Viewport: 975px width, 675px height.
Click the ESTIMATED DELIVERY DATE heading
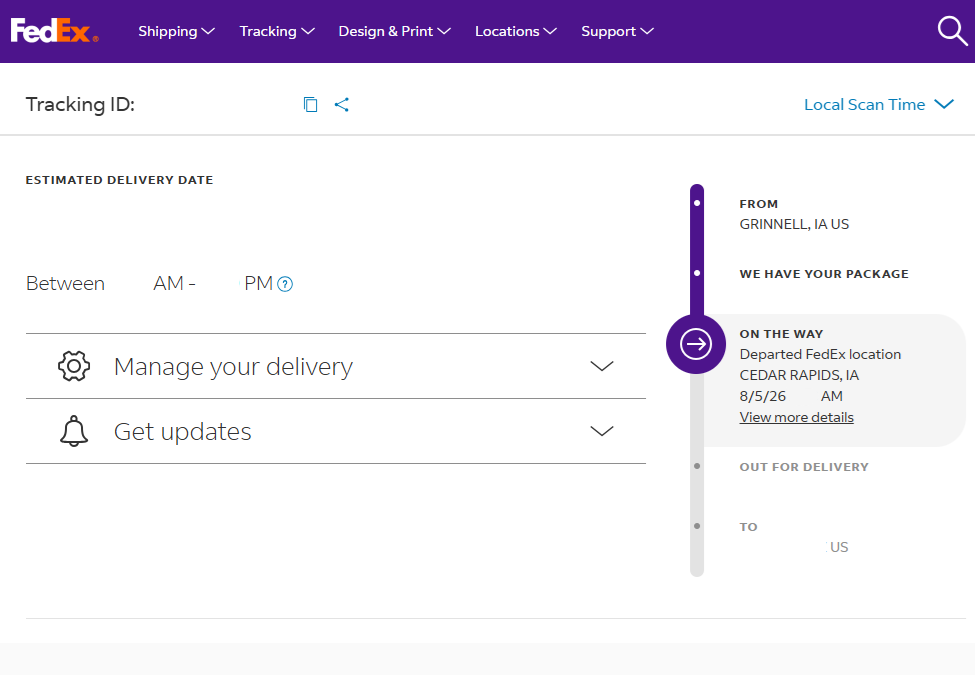tap(119, 180)
